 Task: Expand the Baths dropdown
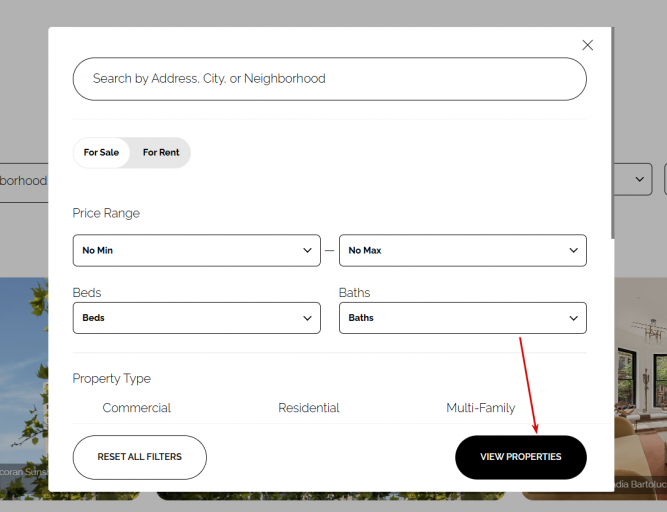tap(462, 318)
